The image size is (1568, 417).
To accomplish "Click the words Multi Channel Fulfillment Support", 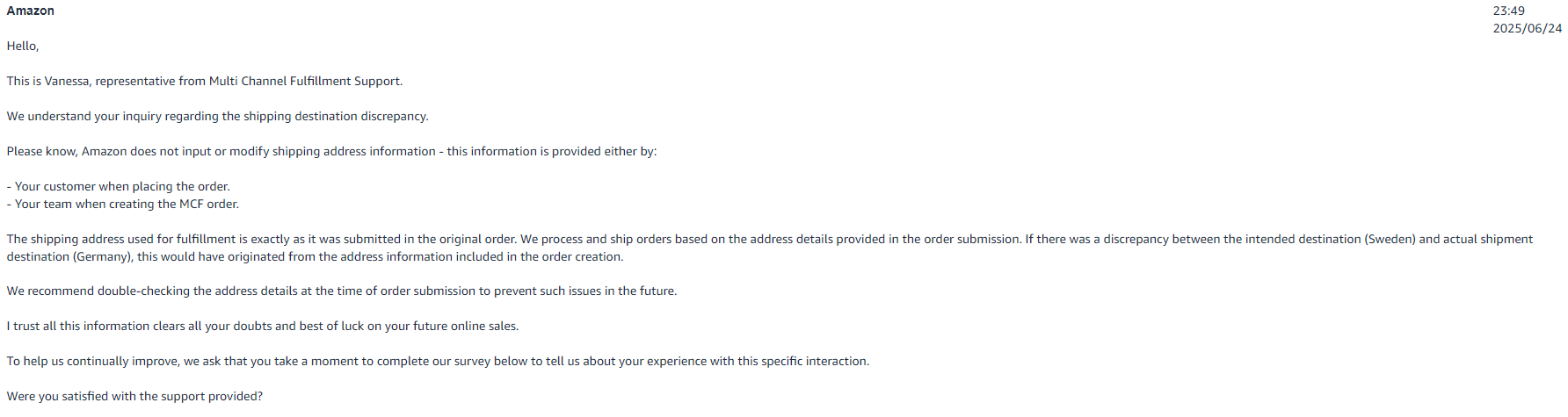I will (304, 81).
